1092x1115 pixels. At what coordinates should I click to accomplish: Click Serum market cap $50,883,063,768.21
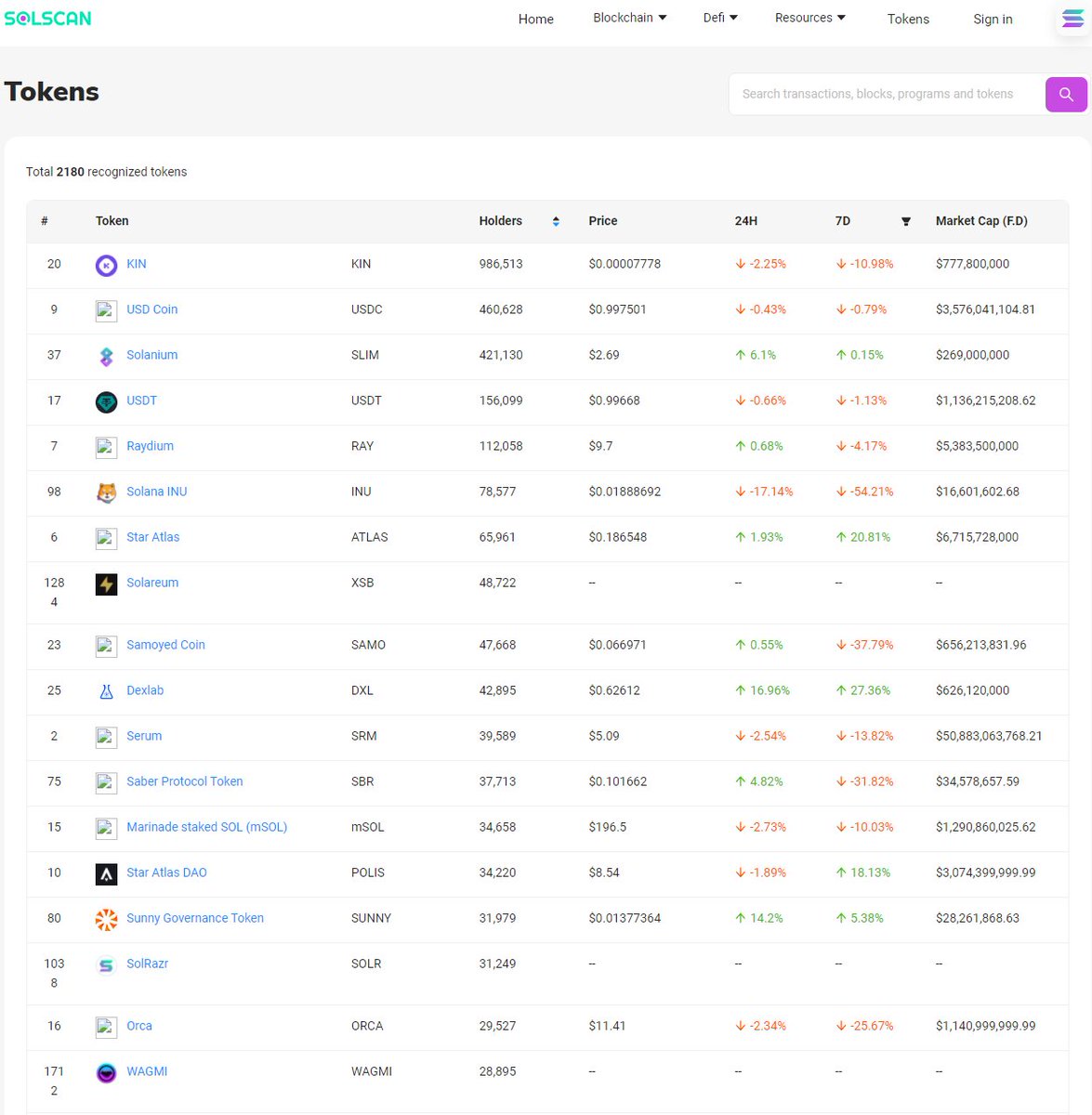(988, 736)
